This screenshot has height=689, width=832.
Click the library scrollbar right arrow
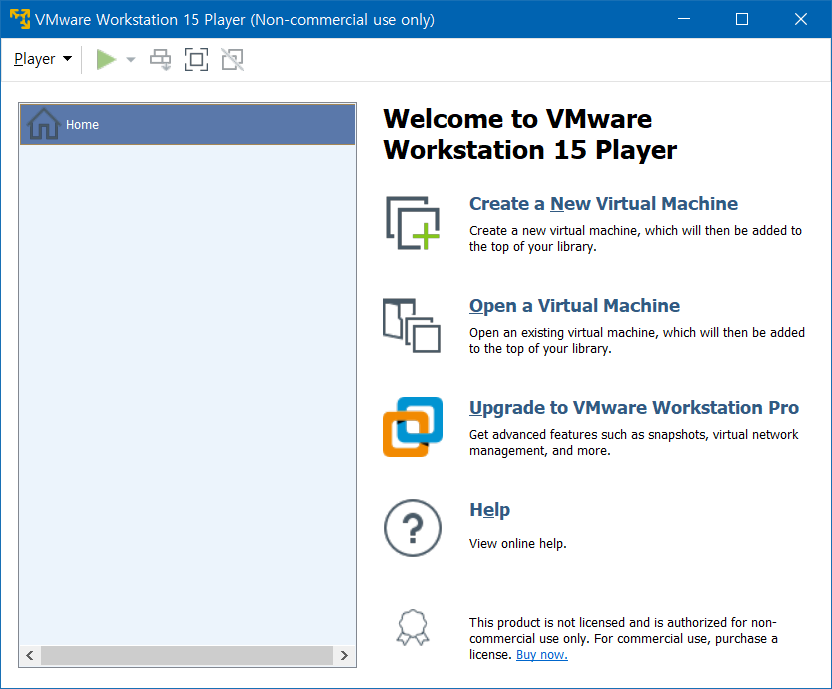[344, 655]
